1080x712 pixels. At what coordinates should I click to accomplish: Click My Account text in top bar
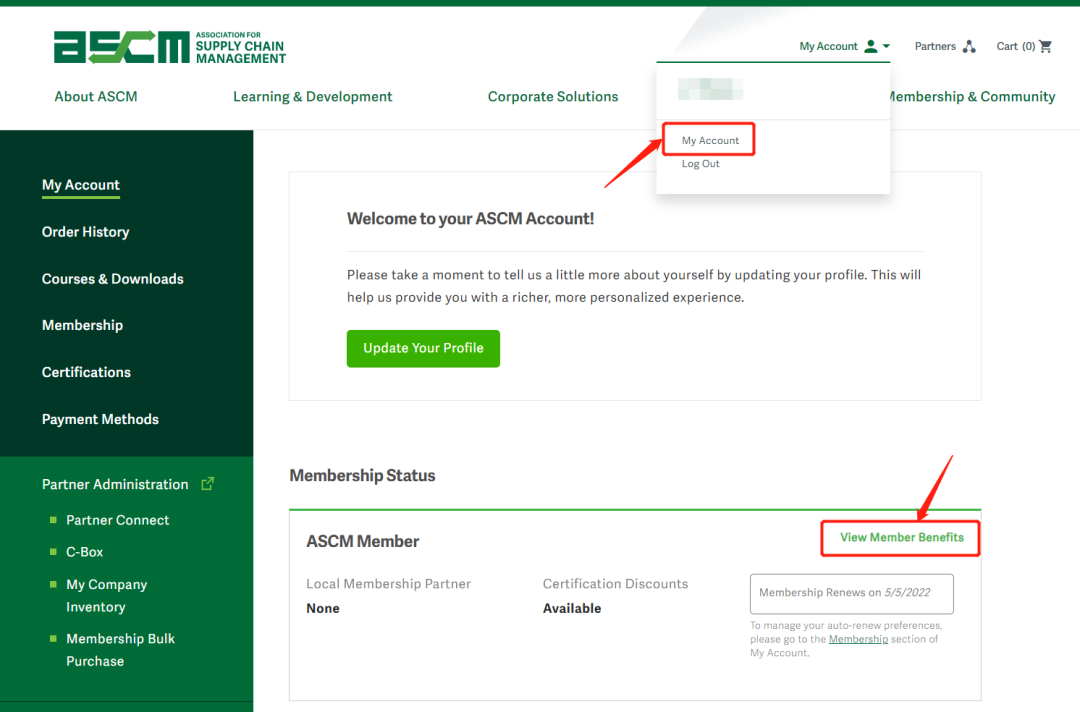click(x=829, y=46)
